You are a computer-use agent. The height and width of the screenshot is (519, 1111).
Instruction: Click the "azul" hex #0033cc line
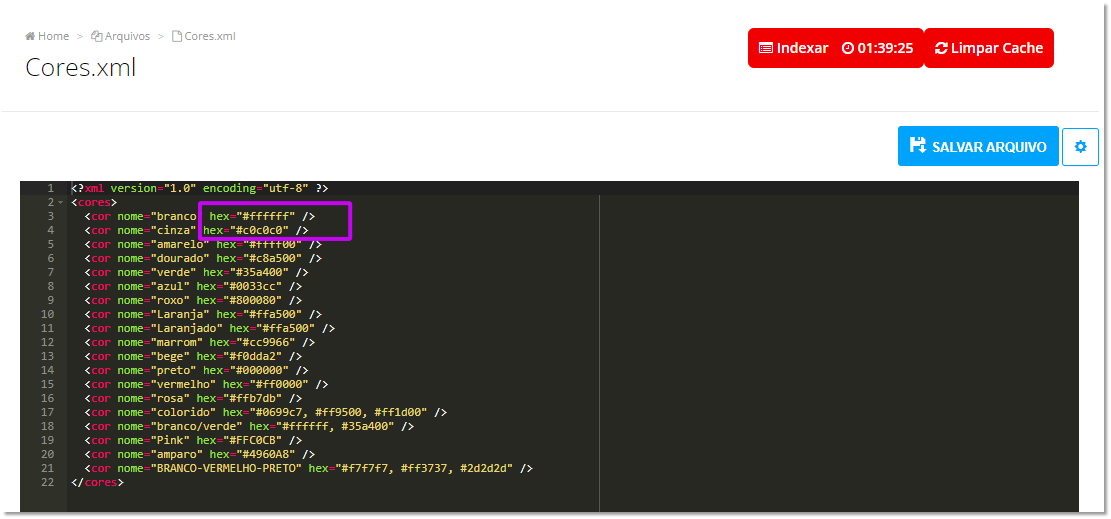(193, 286)
